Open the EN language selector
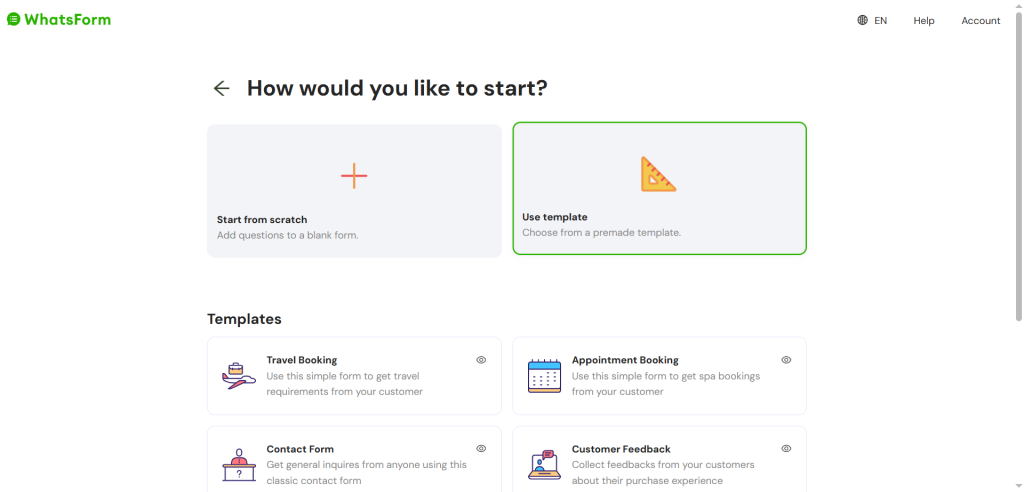The width and height of the screenshot is (1024, 492). click(x=872, y=20)
